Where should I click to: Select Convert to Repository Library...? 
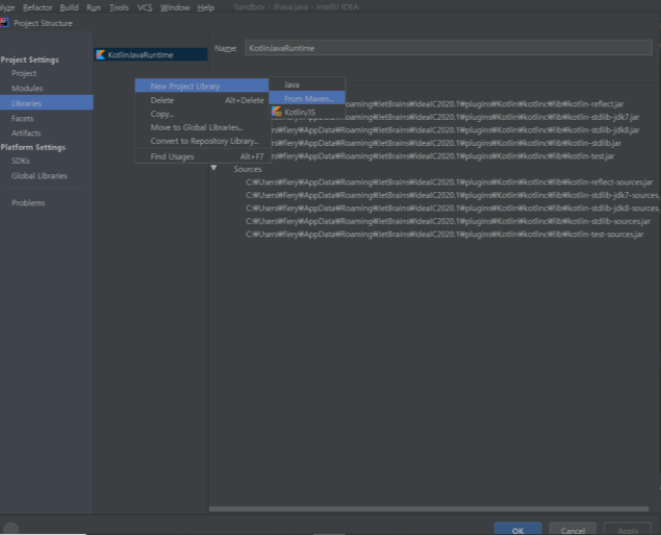pos(202,141)
